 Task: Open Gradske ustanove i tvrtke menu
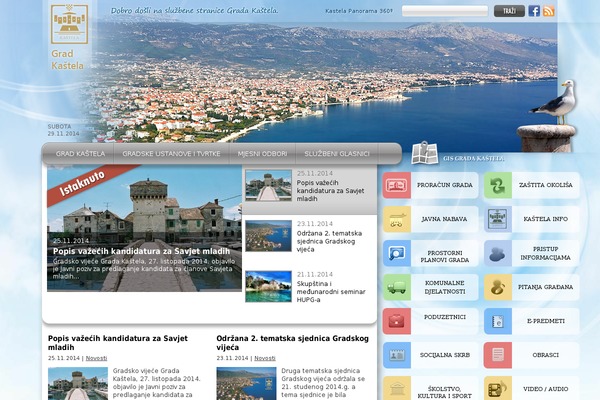[x=171, y=153]
